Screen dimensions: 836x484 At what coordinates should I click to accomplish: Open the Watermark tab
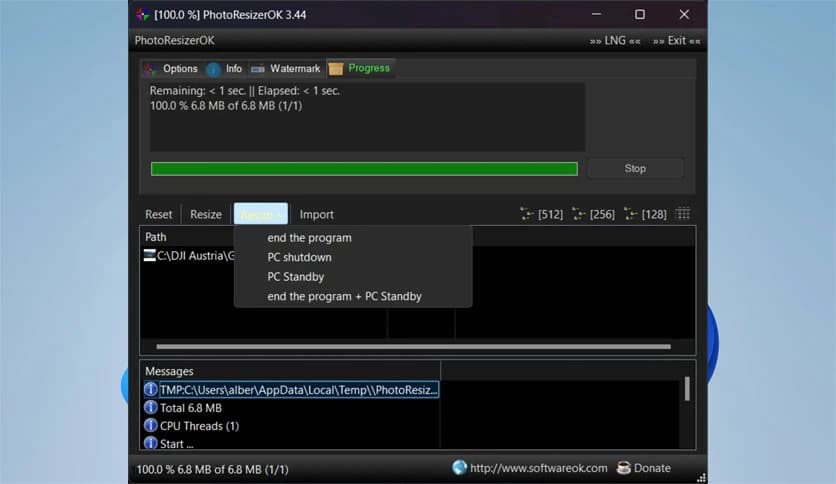click(285, 69)
